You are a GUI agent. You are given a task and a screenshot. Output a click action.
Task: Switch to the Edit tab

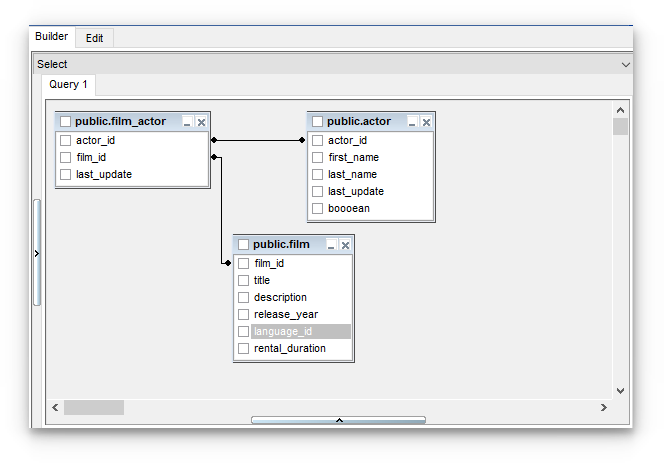pos(94,38)
